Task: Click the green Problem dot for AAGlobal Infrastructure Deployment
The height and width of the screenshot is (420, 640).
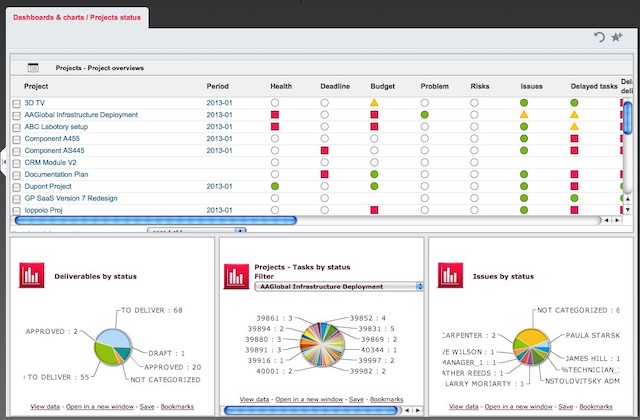Action: (424, 115)
